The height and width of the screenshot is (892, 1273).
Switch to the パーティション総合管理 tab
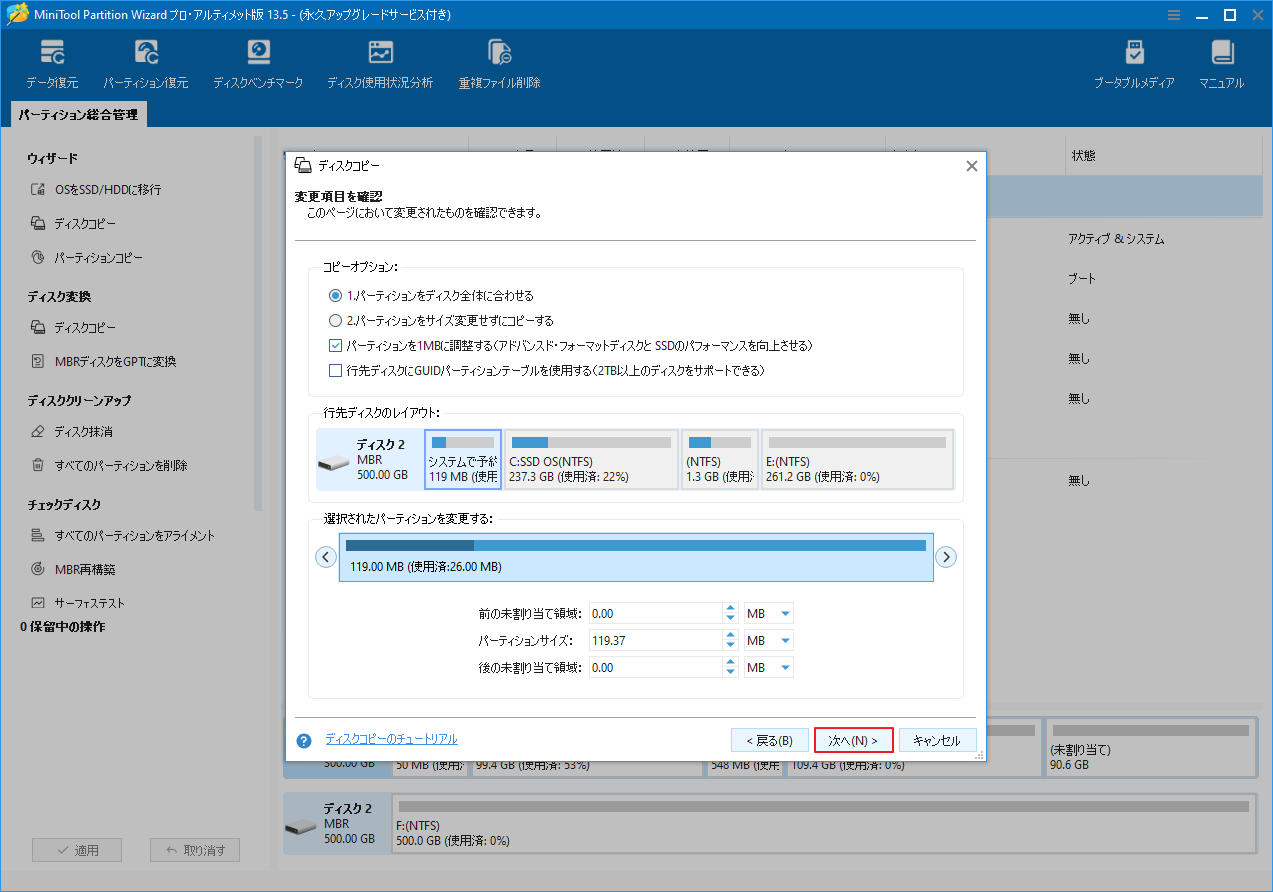[77, 114]
